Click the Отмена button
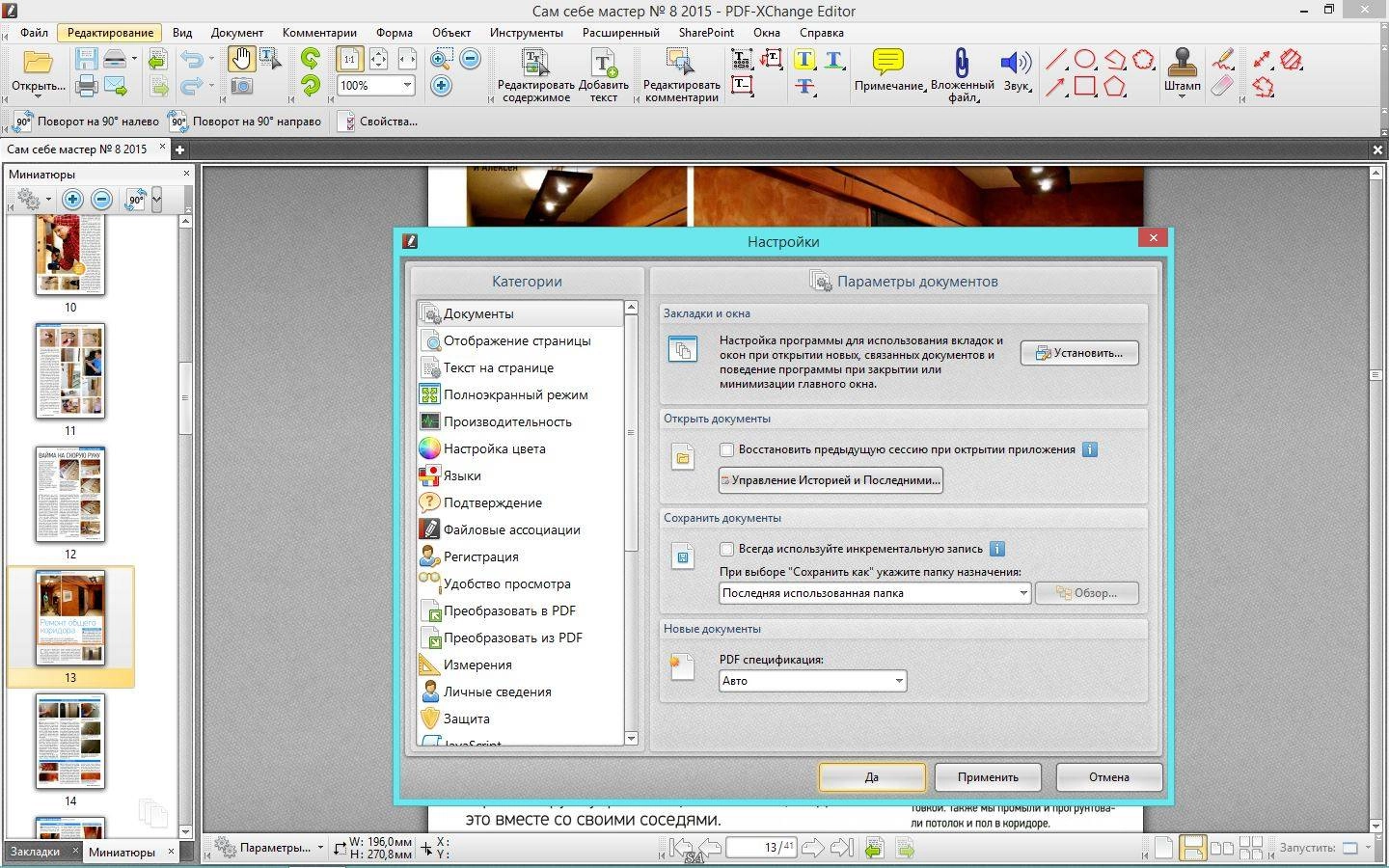The width and height of the screenshot is (1389, 868). [x=1109, y=777]
